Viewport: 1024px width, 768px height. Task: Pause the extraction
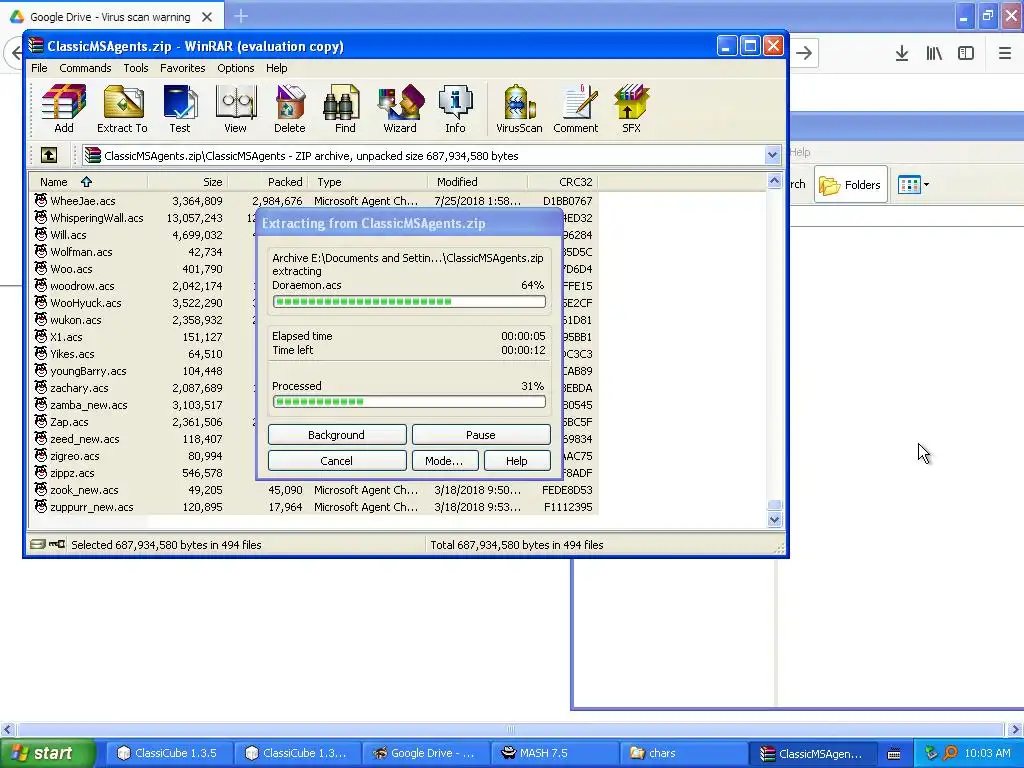[481, 435]
